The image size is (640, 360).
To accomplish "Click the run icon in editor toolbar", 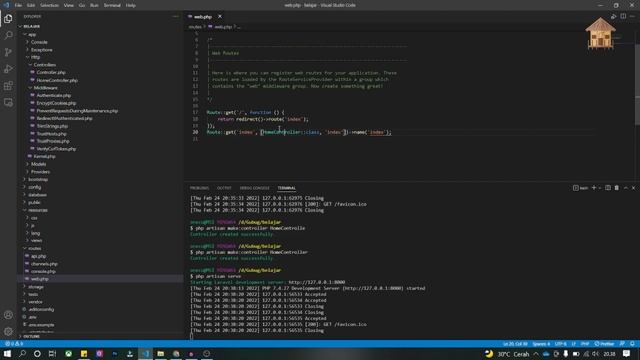I will pos(613,16).
